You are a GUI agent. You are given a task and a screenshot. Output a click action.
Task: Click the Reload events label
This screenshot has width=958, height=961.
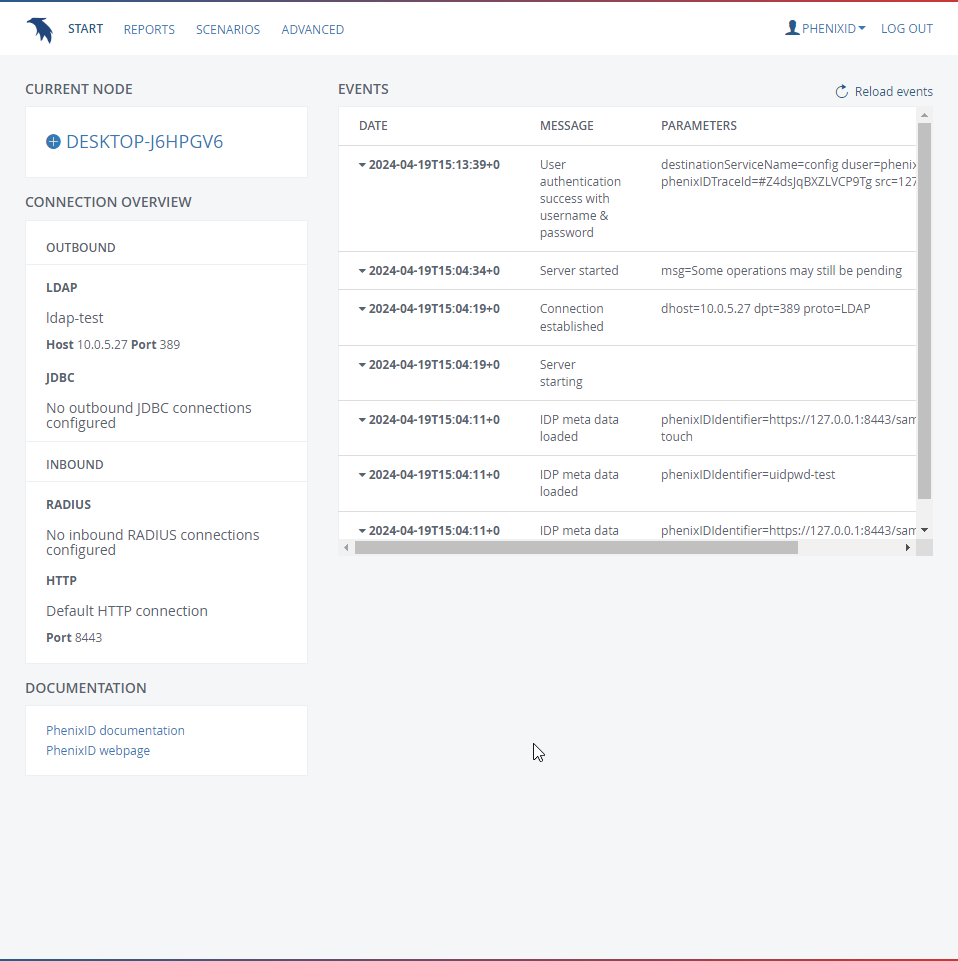coord(894,91)
